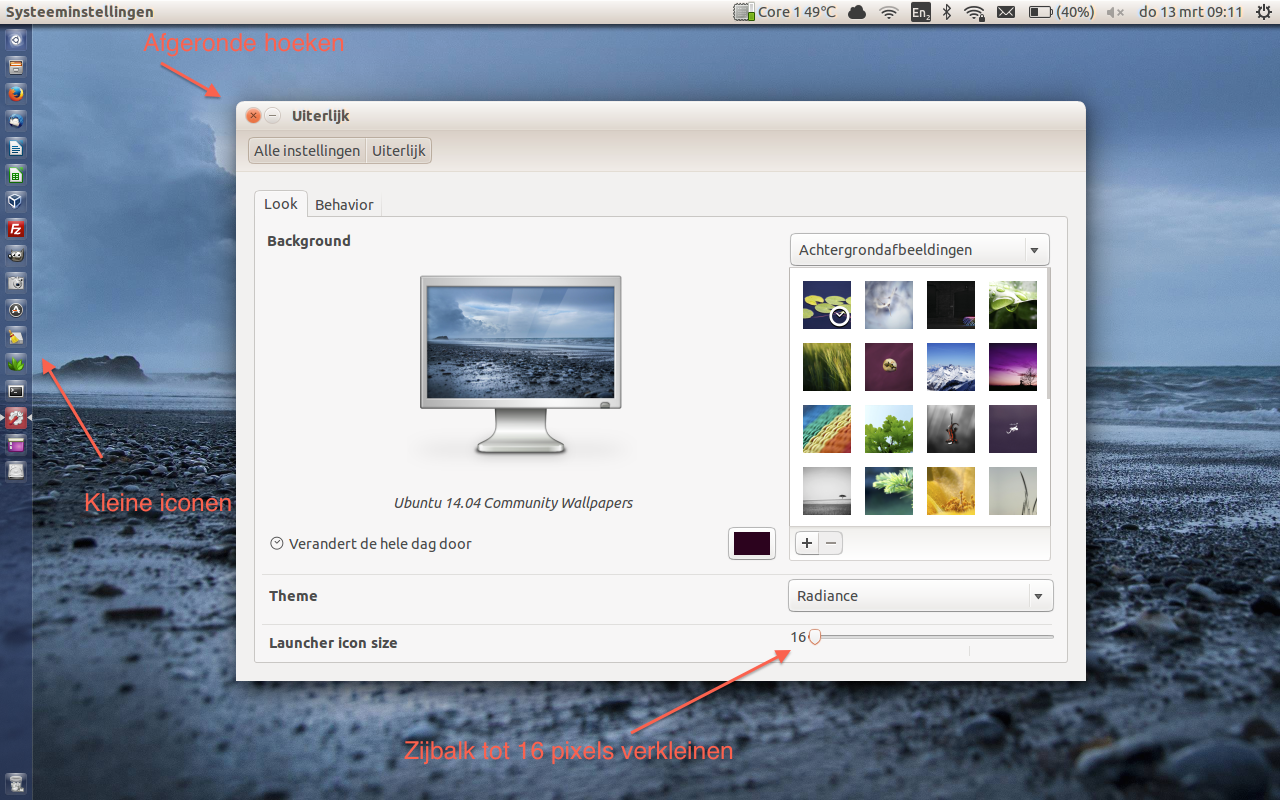Open the battery indicator showing 40%
Viewport: 1280px width, 800px height.
1060,12
